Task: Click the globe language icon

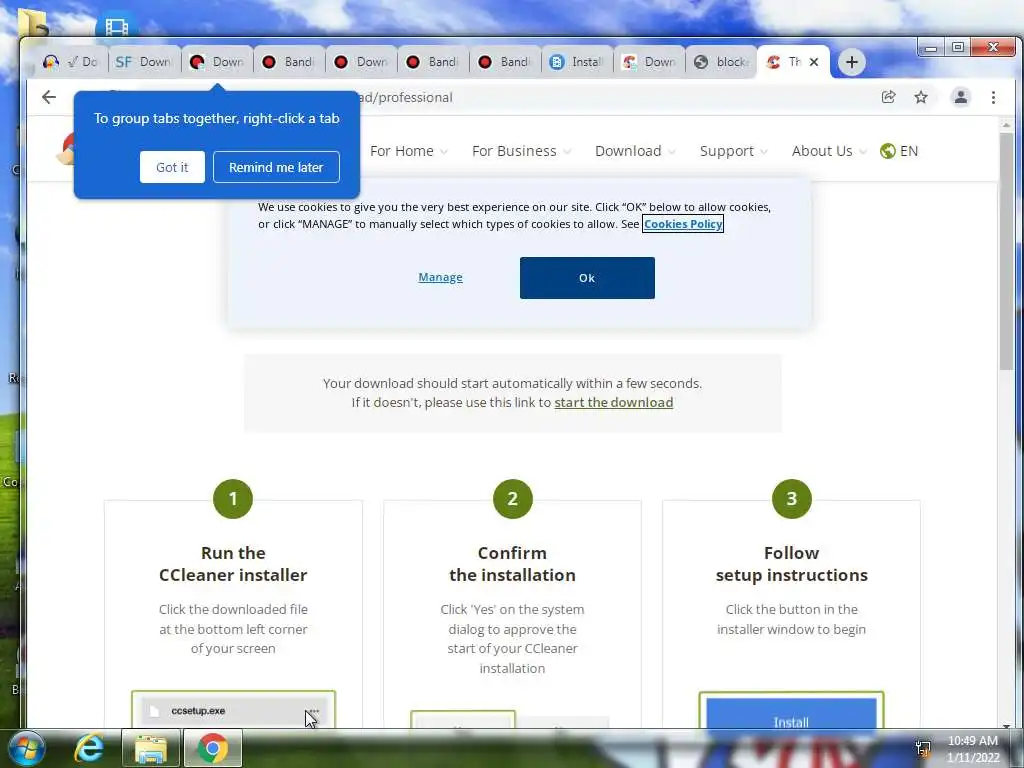Action: click(x=887, y=151)
